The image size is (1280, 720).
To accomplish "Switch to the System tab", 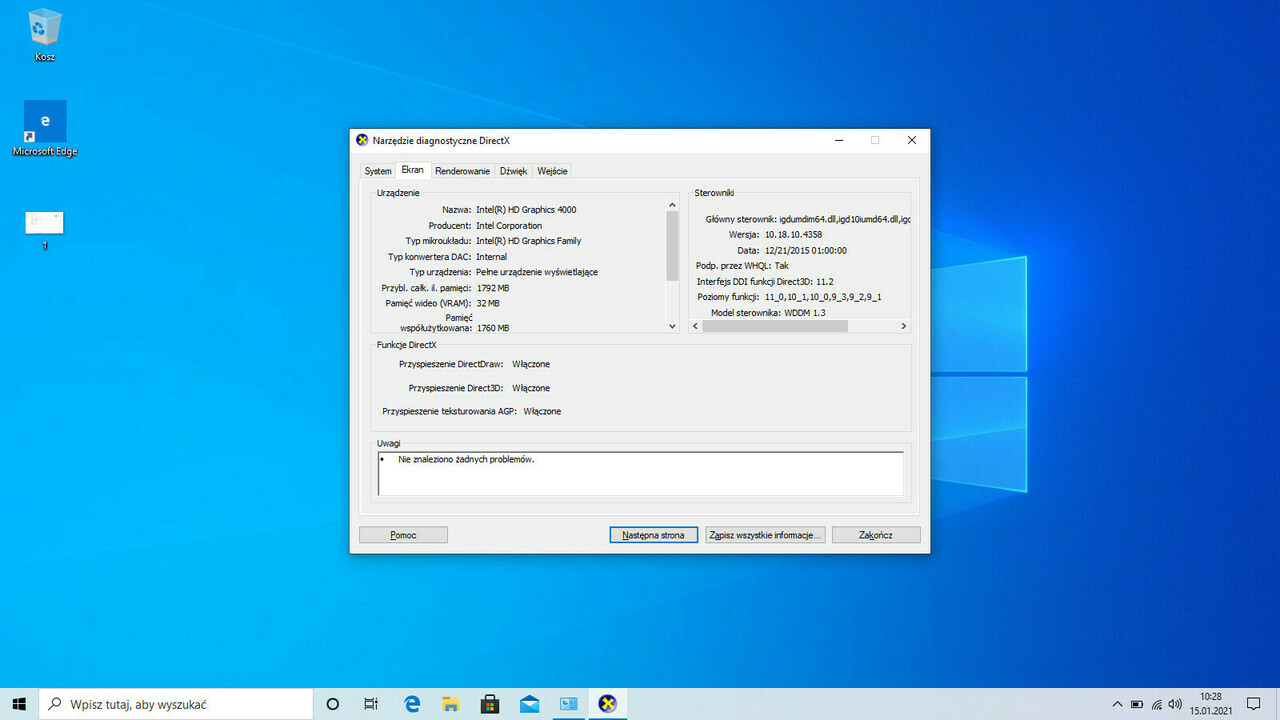I will 378,171.
